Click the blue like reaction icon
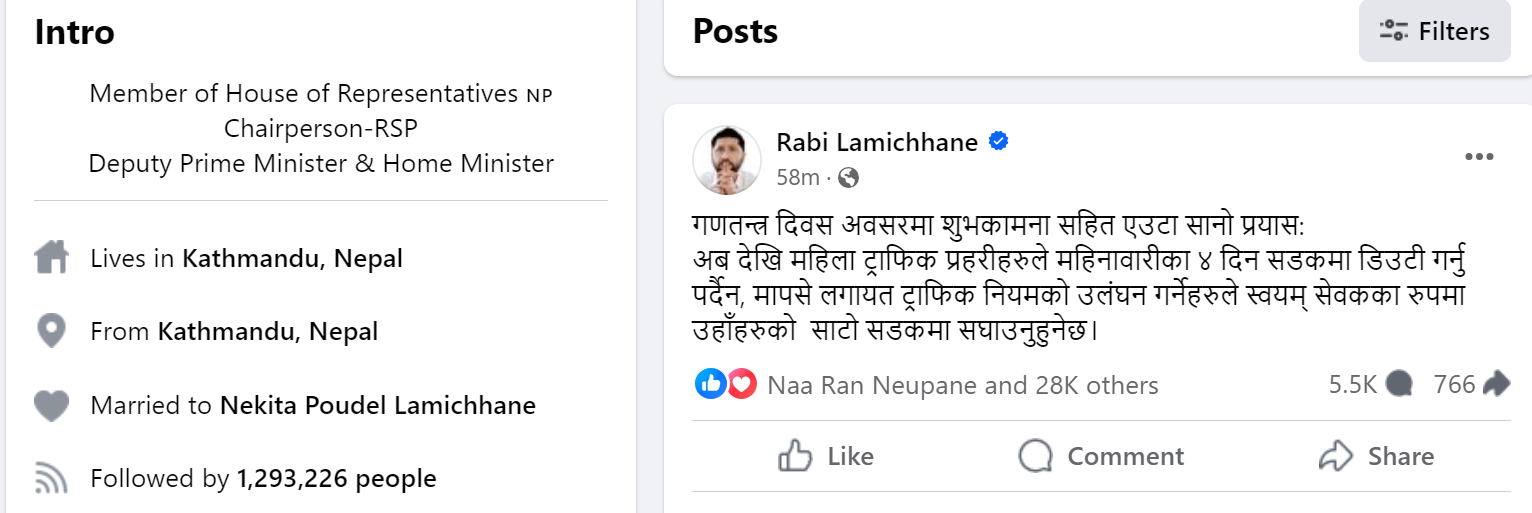Viewport: 1532px width, 513px height. (710, 384)
